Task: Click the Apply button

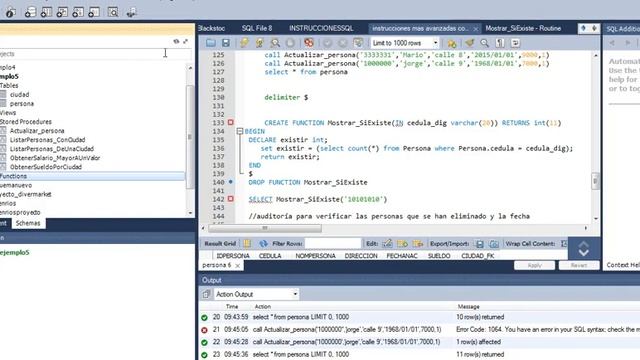Action: (x=534, y=265)
